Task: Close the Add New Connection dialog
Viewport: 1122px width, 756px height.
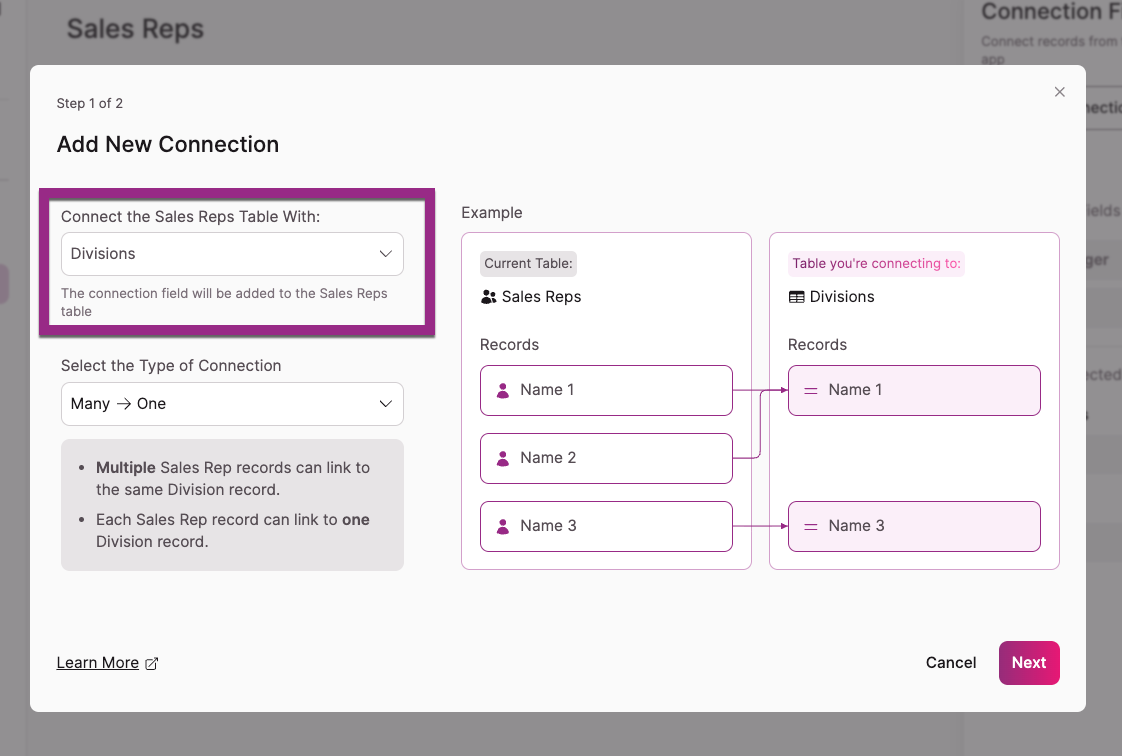Action: (x=1059, y=92)
